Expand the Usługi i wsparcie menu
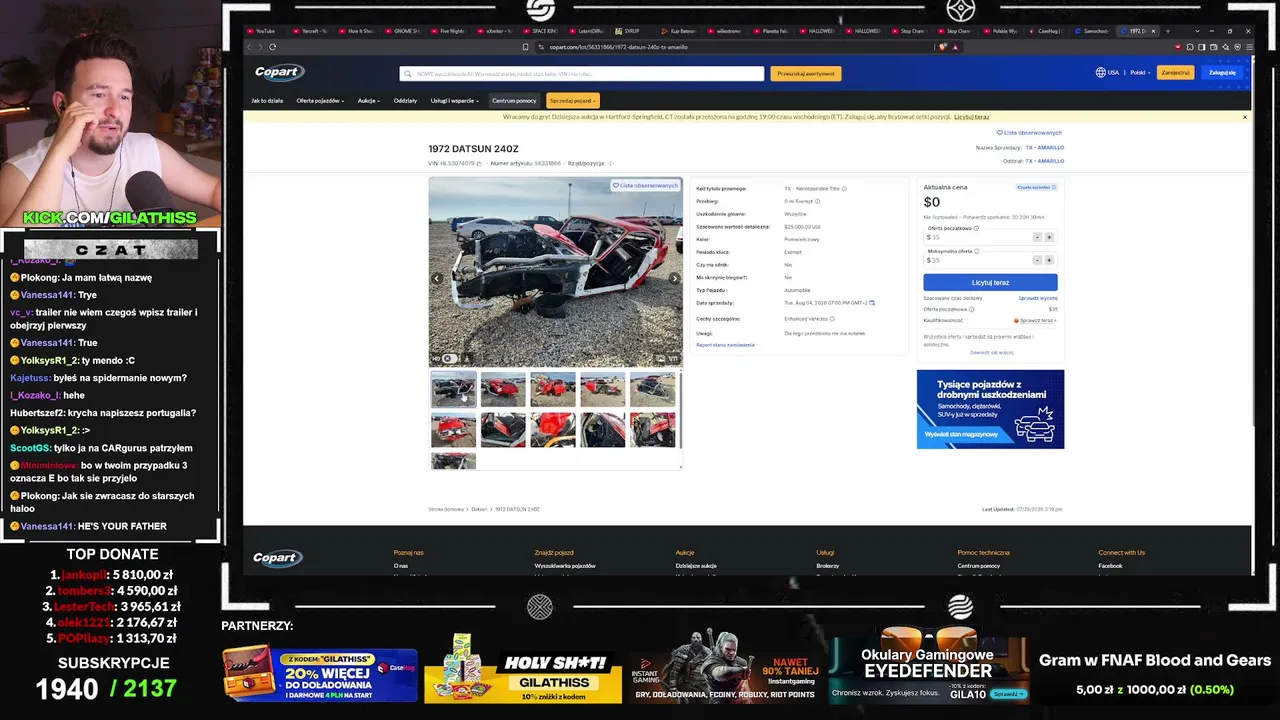This screenshot has width=1280, height=720. 455,100
